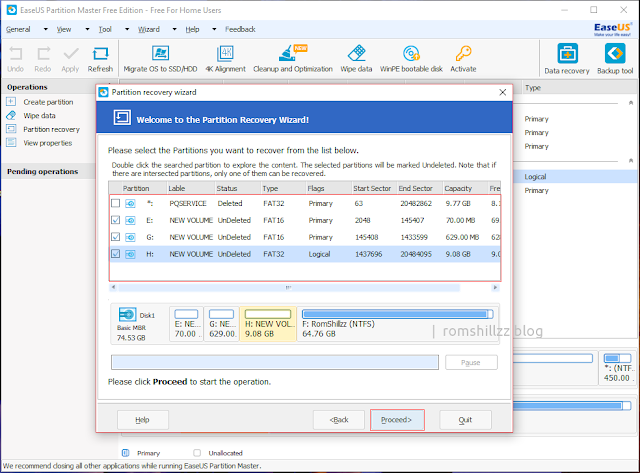The height and width of the screenshot is (473, 640).
Task: Check the PQSERVICE partition checkbox
Action: point(116,203)
